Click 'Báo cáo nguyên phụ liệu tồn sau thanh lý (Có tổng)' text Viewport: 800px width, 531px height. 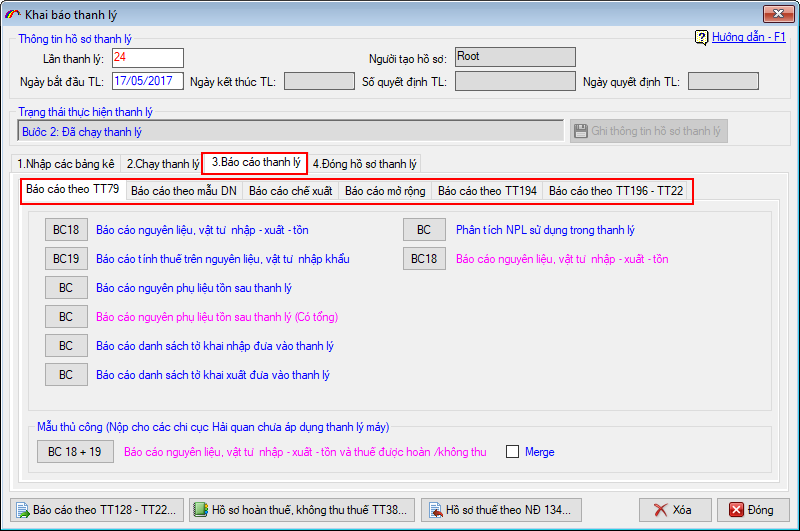point(217,317)
